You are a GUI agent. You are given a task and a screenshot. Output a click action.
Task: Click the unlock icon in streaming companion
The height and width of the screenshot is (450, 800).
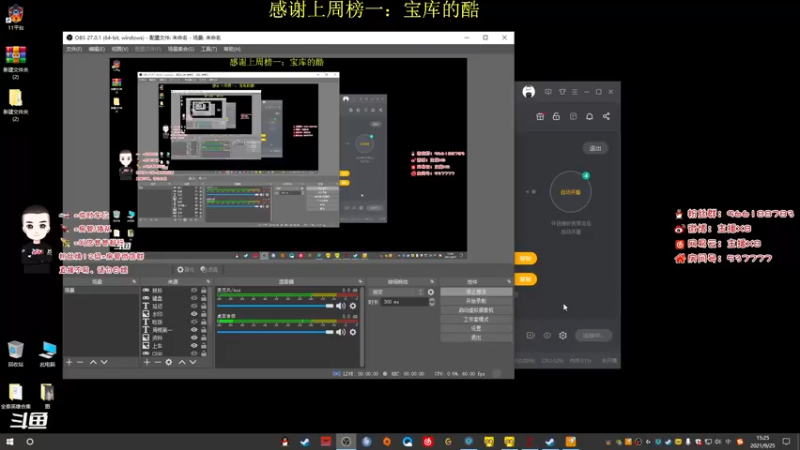[556, 116]
